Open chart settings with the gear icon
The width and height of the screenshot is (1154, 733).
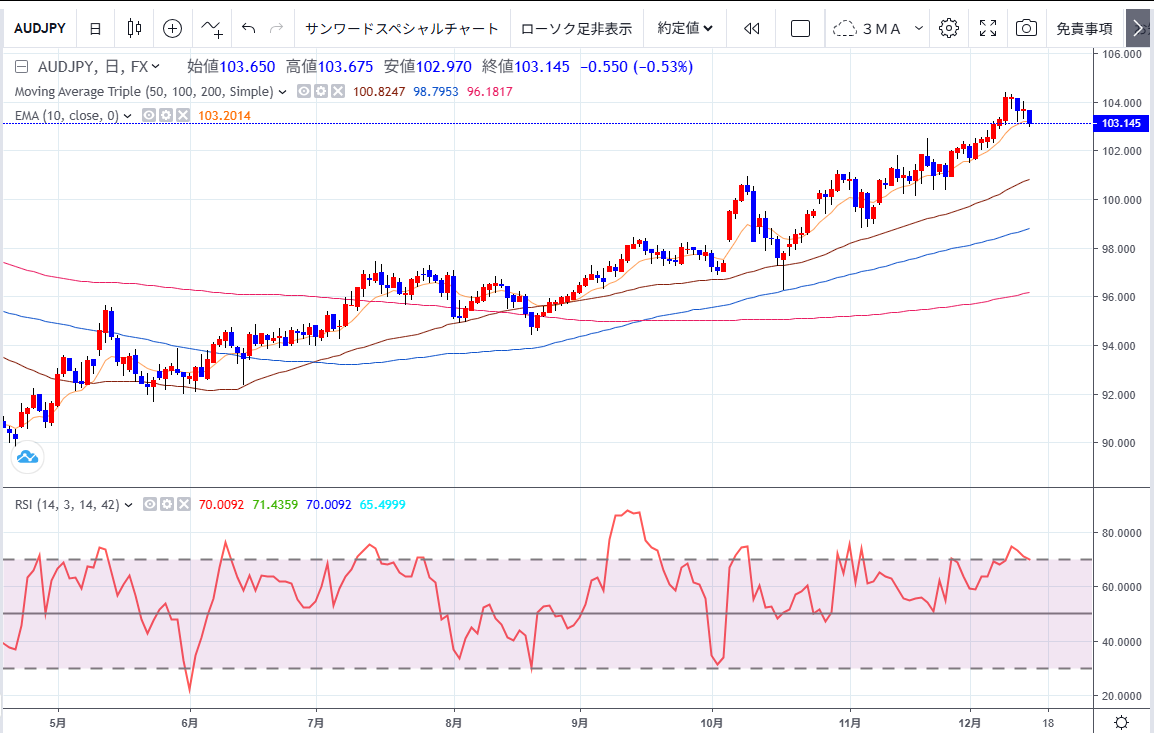(948, 28)
